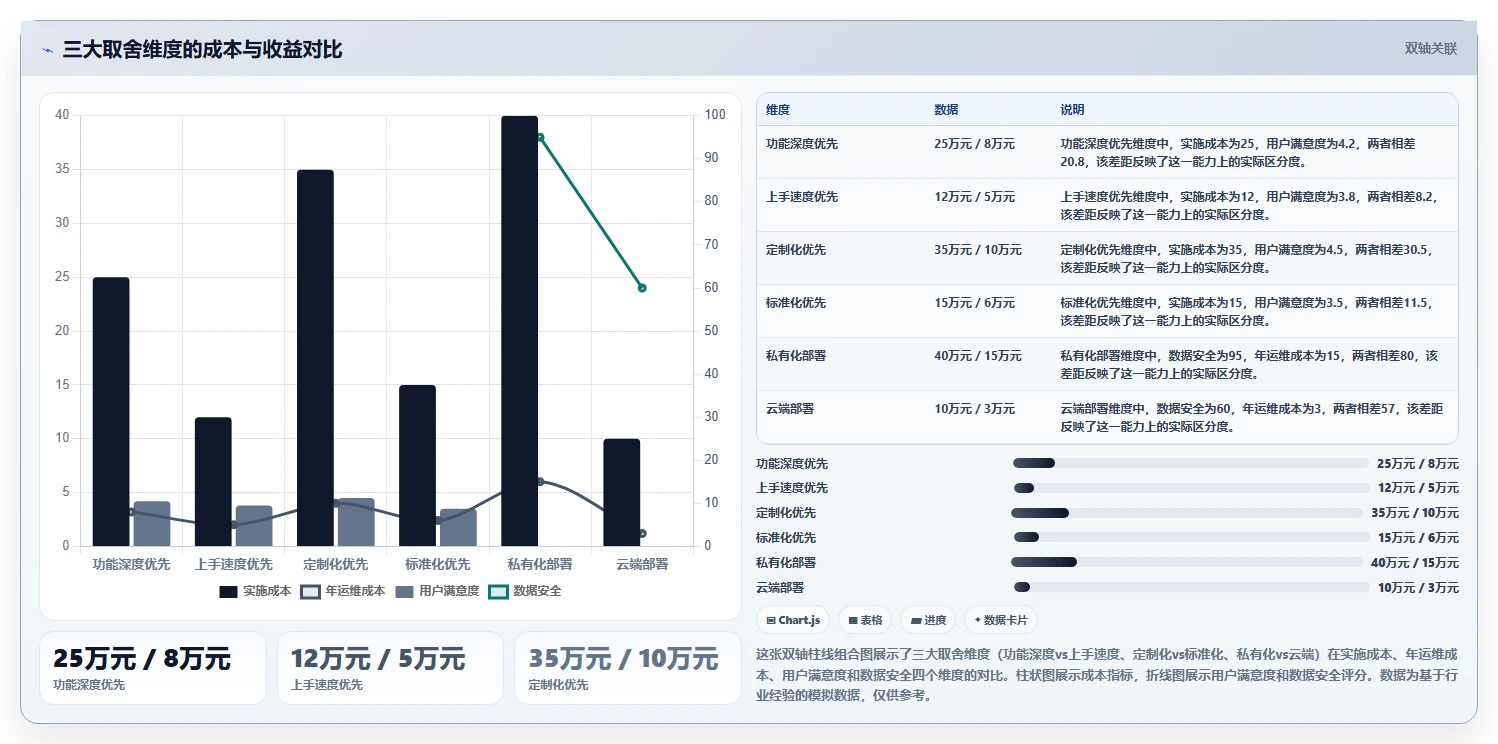
Task: Open the 25万元 / 8万元 data card
Action: point(153,668)
